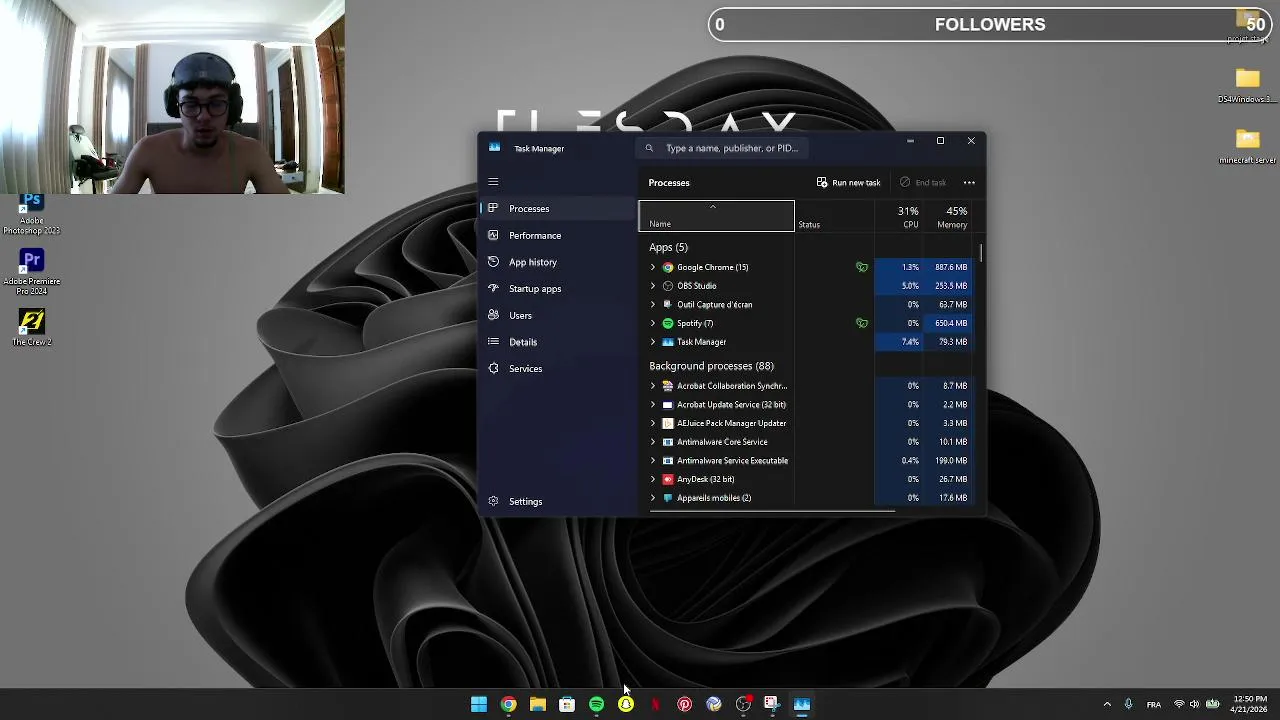The image size is (1280, 720).
Task: Open Microsoft Store from the taskbar
Action: (567, 705)
